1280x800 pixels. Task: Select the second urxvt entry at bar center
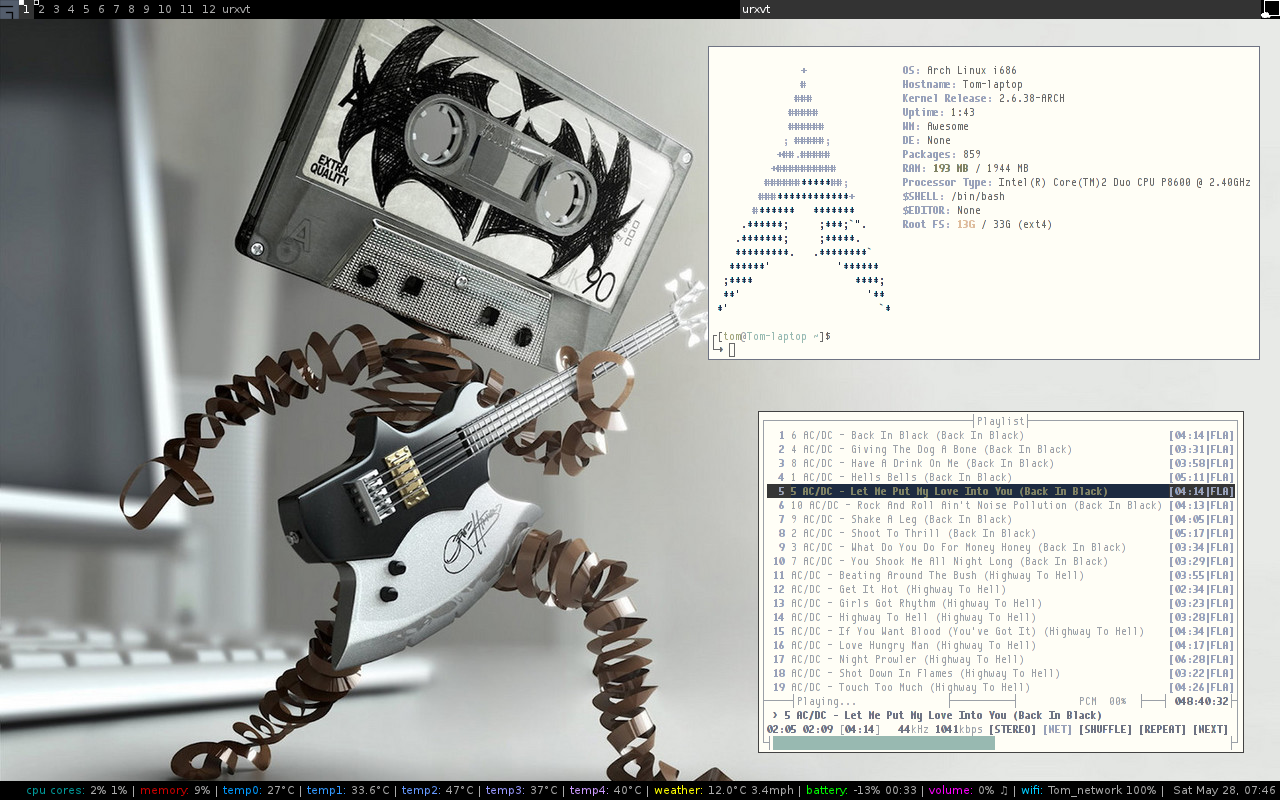coord(1000,9)
